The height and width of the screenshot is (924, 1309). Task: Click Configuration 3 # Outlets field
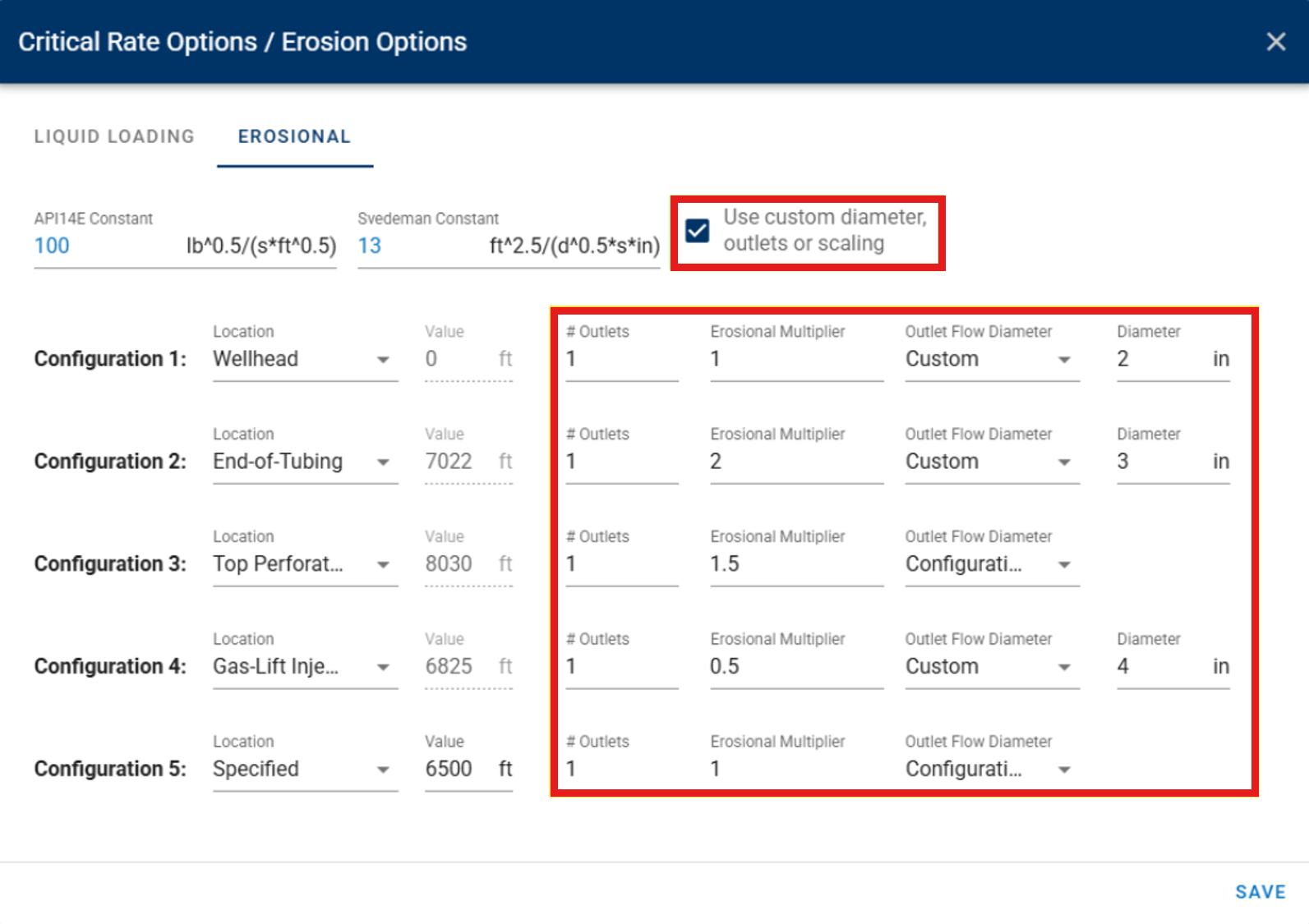[x=622, y=564]
